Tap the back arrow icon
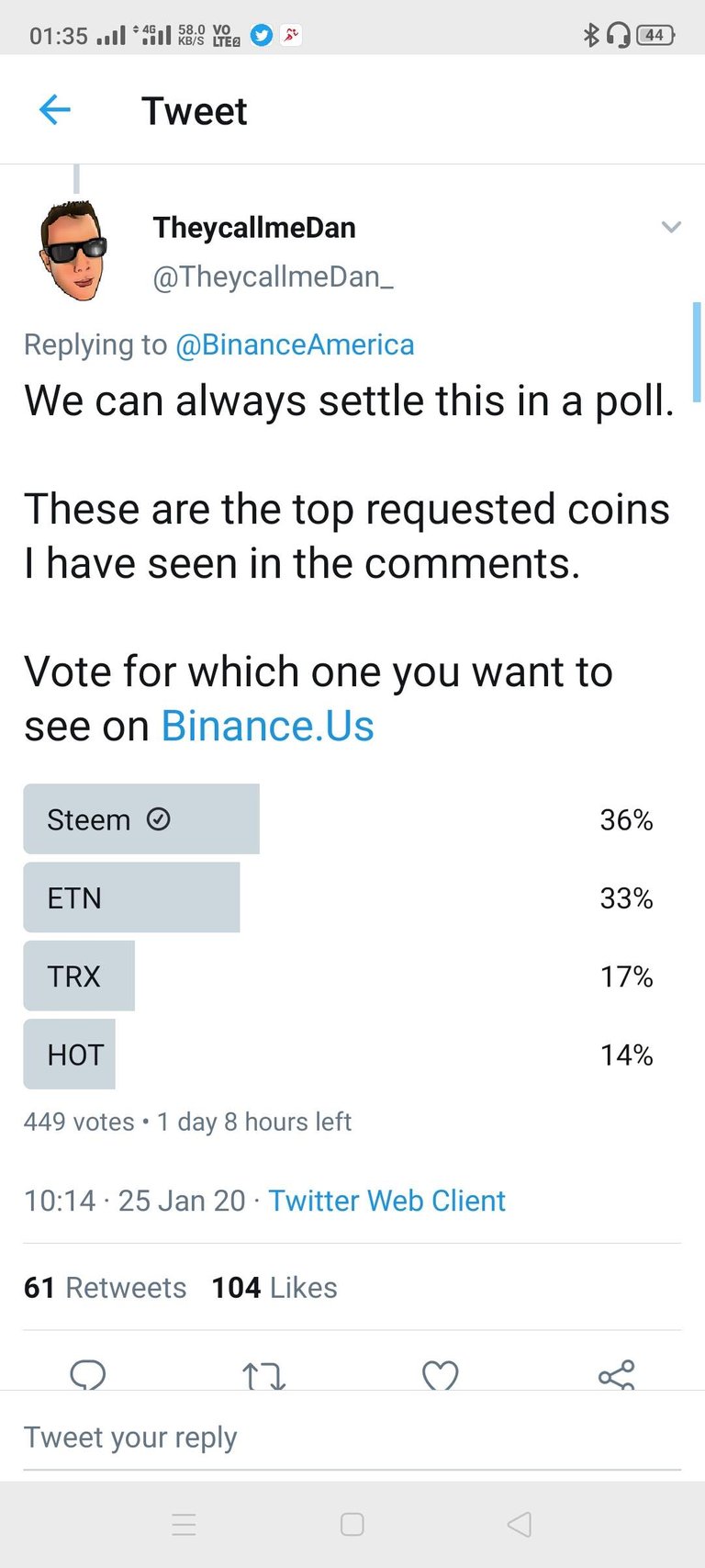Image resolution: width=705 pixels, height=1568 pixels. (x=55, y=110)
